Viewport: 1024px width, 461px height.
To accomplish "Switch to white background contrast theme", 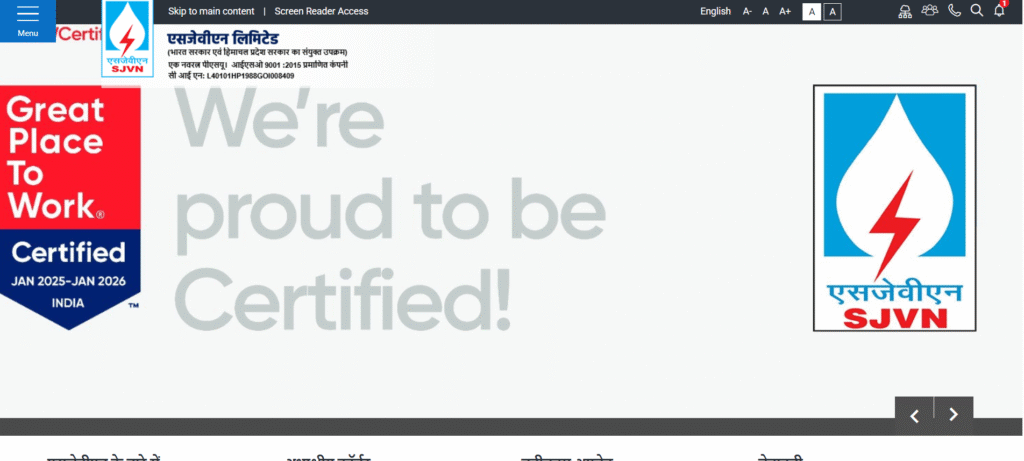I will pos(812,12).
